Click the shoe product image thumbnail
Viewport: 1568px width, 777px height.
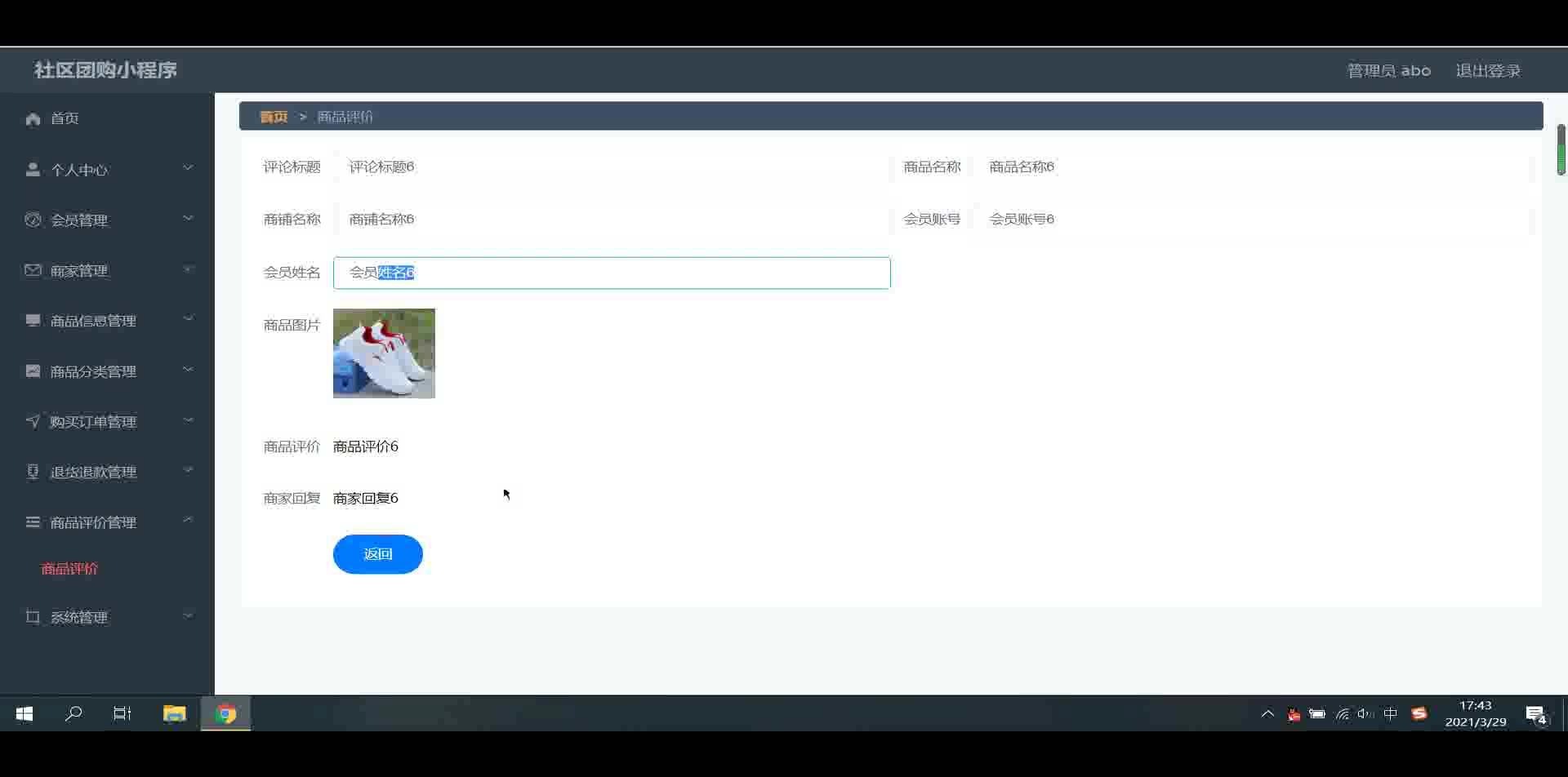tap(384, 353)
